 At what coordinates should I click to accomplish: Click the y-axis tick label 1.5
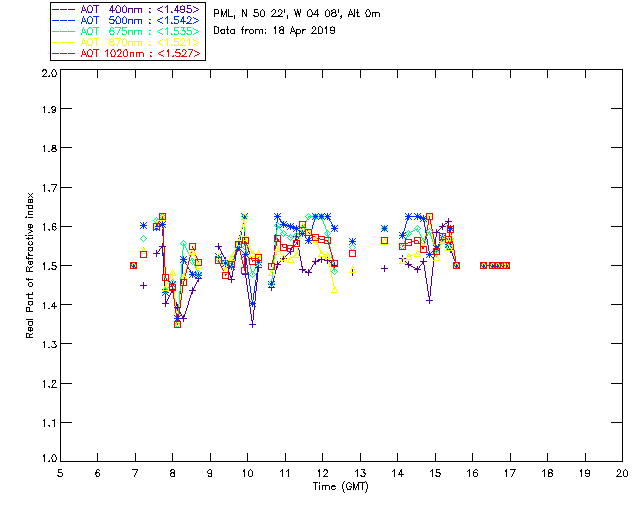click(x=49, y=265)
